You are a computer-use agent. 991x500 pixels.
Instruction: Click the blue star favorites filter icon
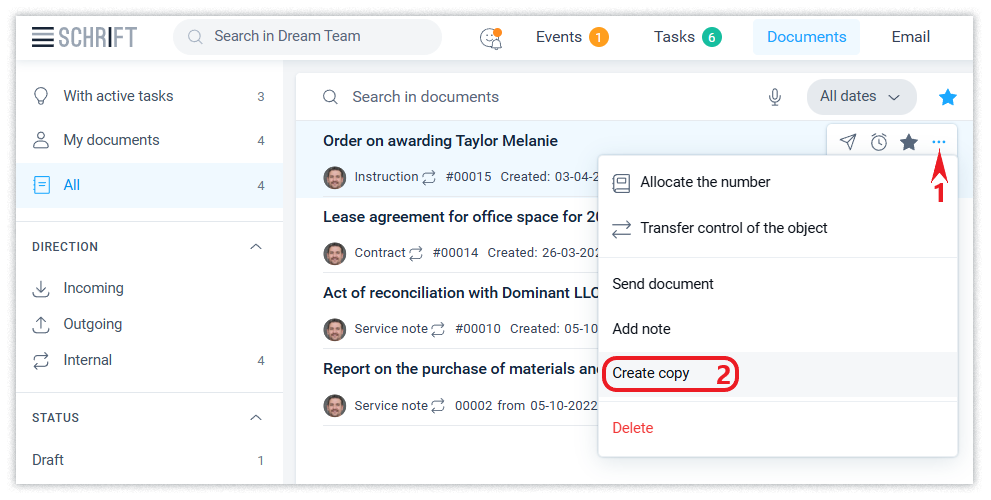947,97
